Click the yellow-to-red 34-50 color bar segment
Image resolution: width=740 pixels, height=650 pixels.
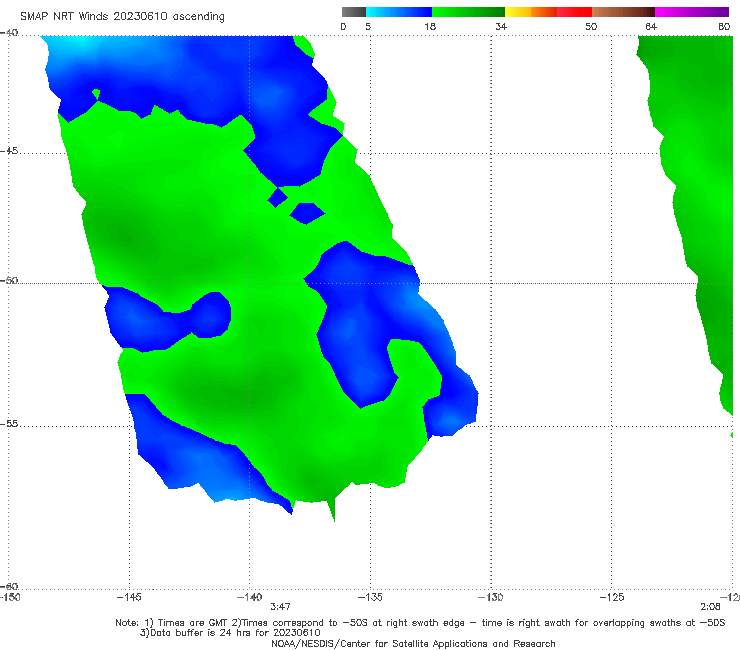[x=548, y=12]
